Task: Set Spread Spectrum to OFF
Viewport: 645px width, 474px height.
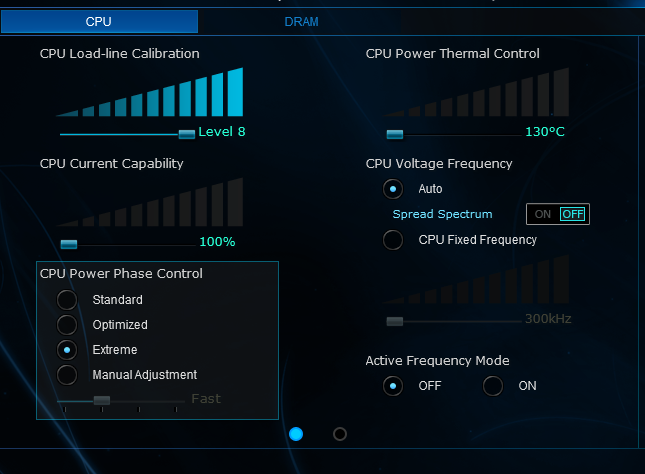Action: (573, 214)
